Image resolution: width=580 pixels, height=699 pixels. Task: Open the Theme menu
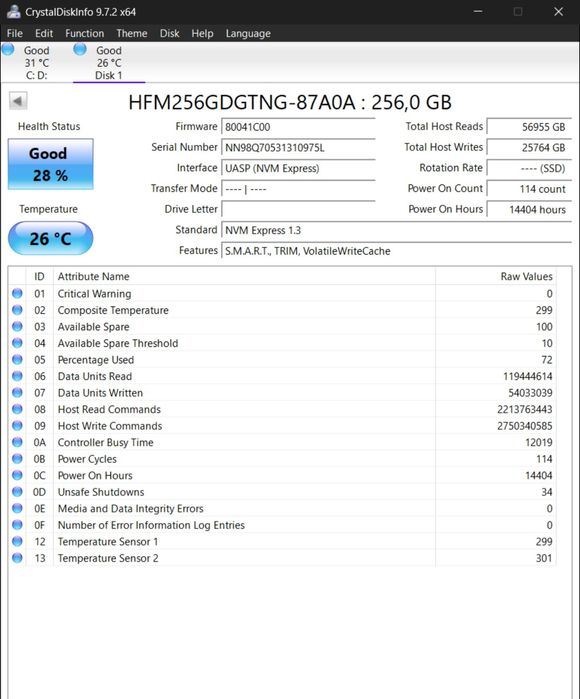point(132,33)
